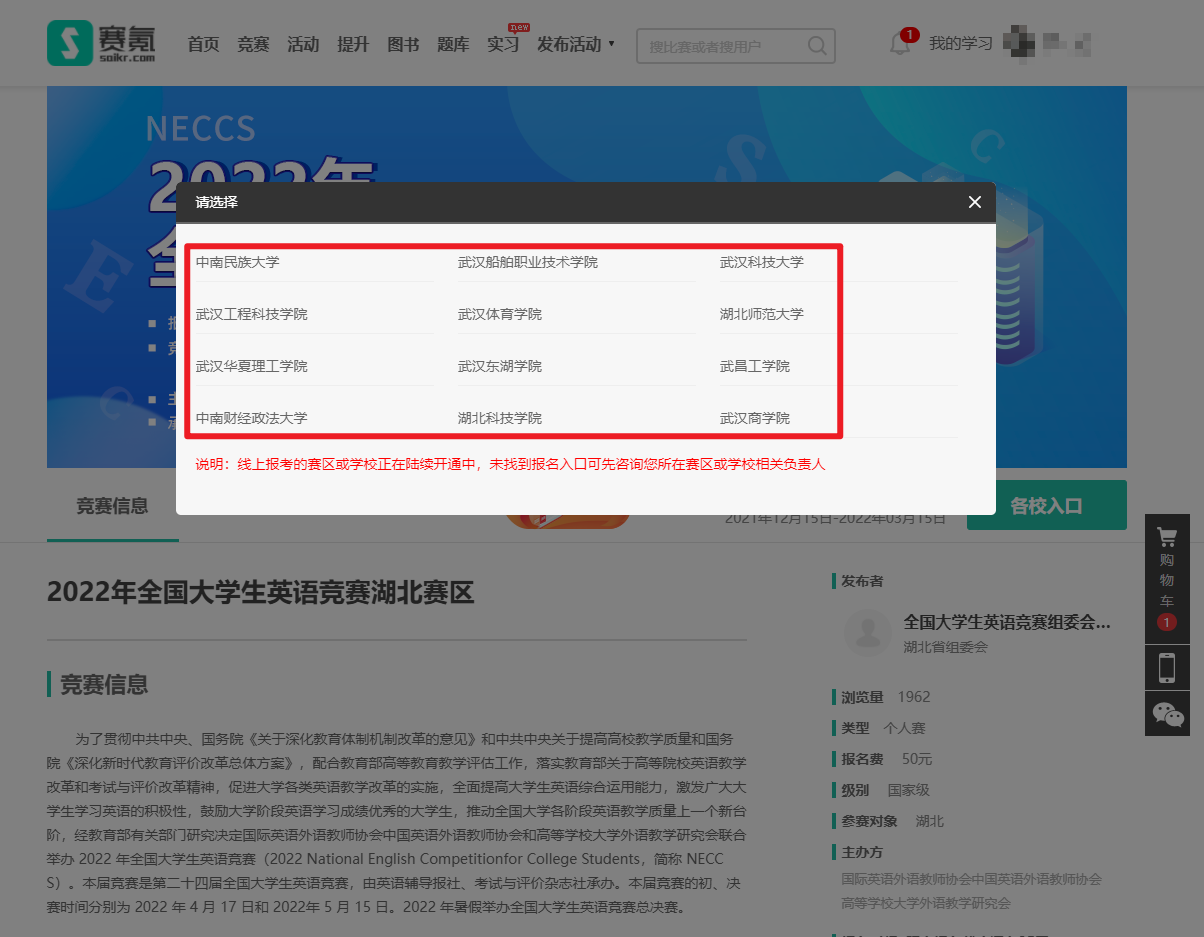The height and width of the screenshot is (937, 1204).
Task: Click the search magnifier icon
Action: pos(817,46)
